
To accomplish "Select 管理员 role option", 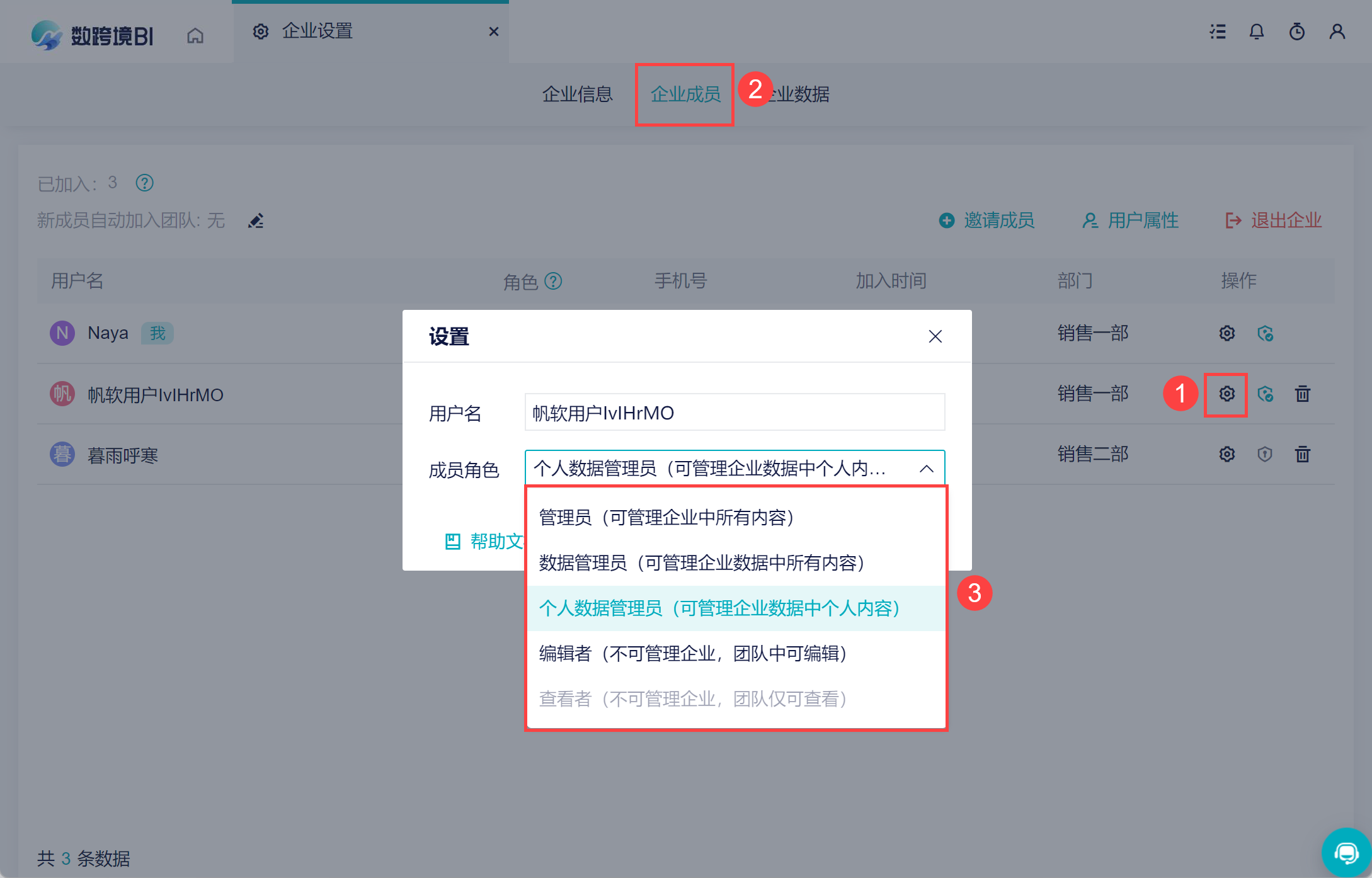I will click(666, 518).
